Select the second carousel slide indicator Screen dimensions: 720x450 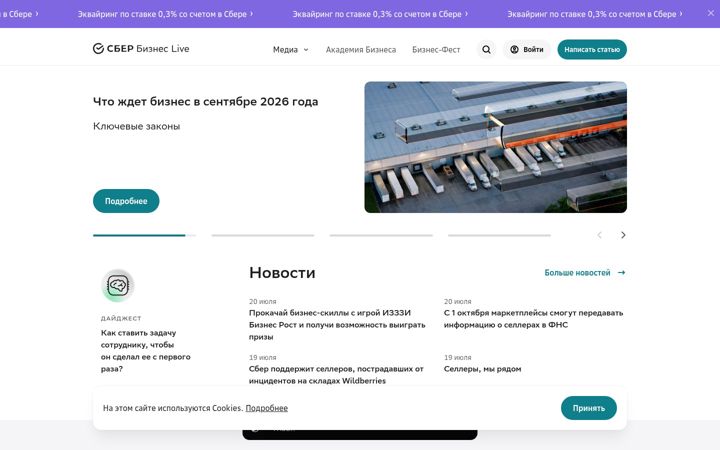coord(263,235)
